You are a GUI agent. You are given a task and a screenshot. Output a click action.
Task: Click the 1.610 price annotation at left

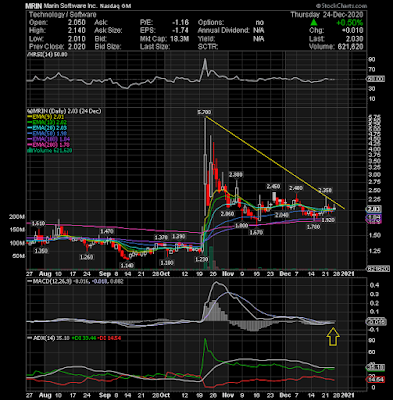[x=38, y=224]
